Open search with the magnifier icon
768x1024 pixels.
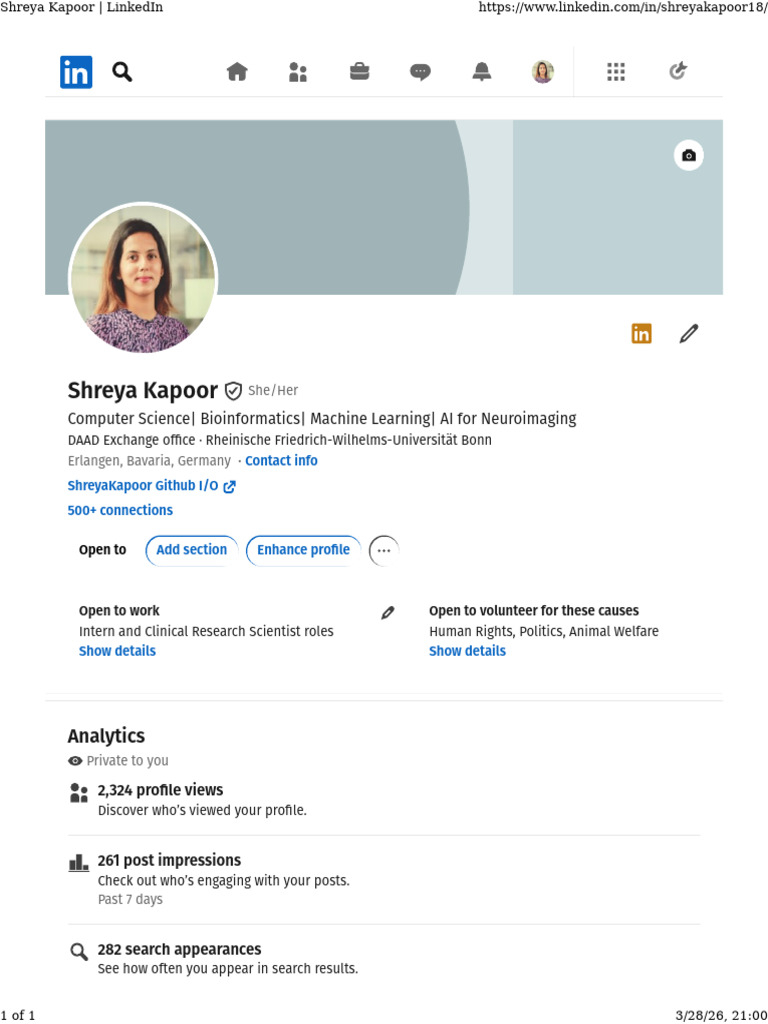click(122, 71)
